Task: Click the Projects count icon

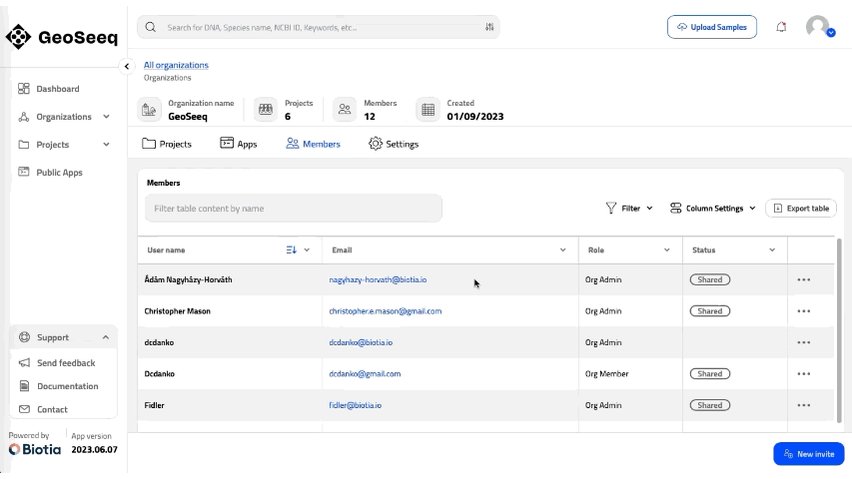Action: [265, 110]
